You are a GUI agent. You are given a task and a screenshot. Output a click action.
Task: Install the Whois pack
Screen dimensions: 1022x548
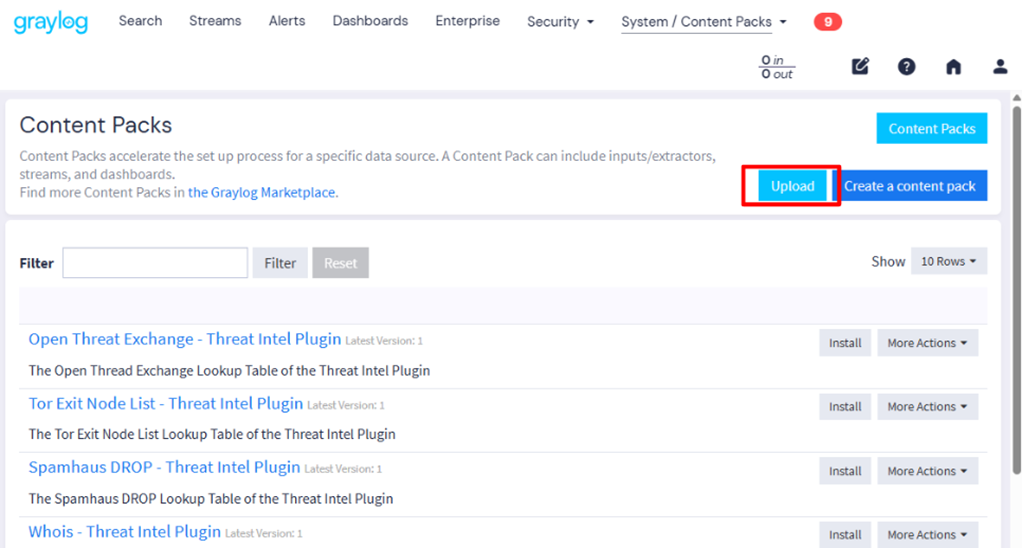pyautogui.click(x=845, y=535)
